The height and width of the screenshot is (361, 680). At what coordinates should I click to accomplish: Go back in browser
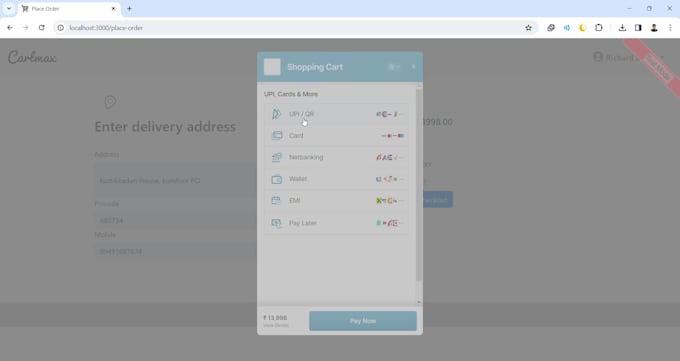coord(10,28)
